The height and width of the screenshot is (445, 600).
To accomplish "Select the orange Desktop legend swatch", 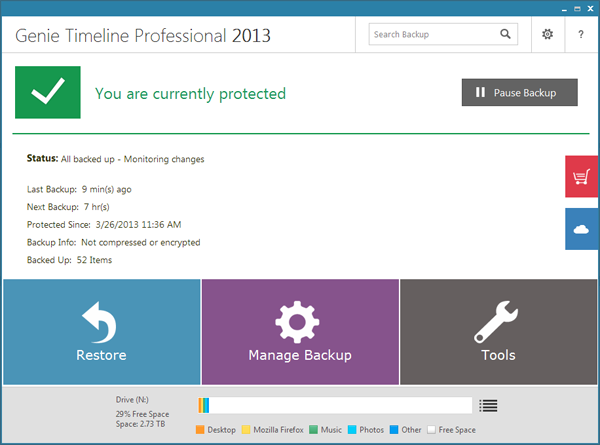I will coord(200,430).
